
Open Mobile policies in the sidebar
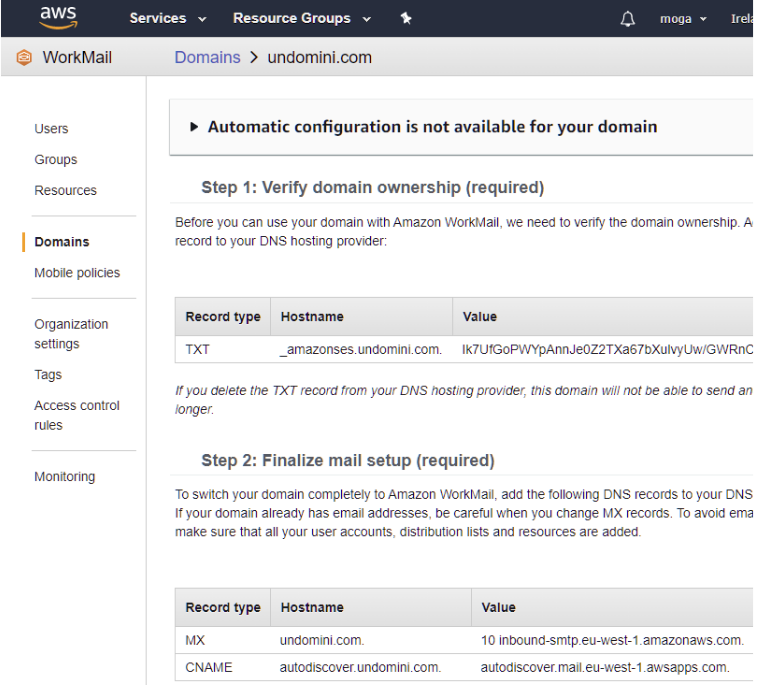pyautogui.click(x=77, y=273)
